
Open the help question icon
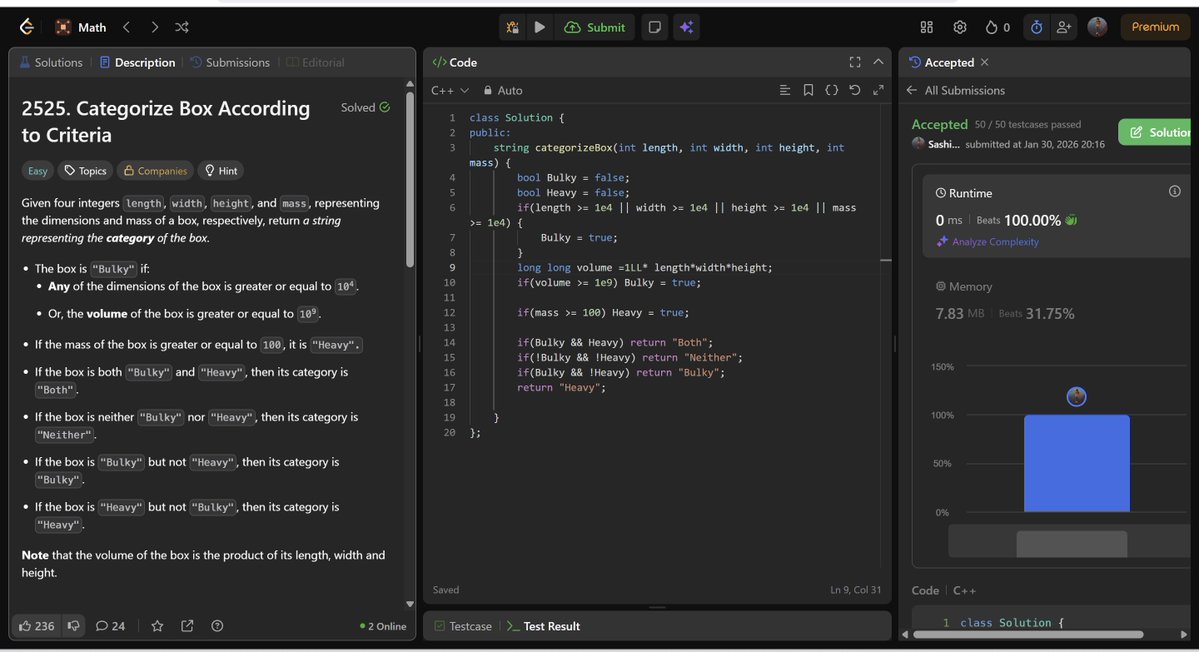[217, 626]
